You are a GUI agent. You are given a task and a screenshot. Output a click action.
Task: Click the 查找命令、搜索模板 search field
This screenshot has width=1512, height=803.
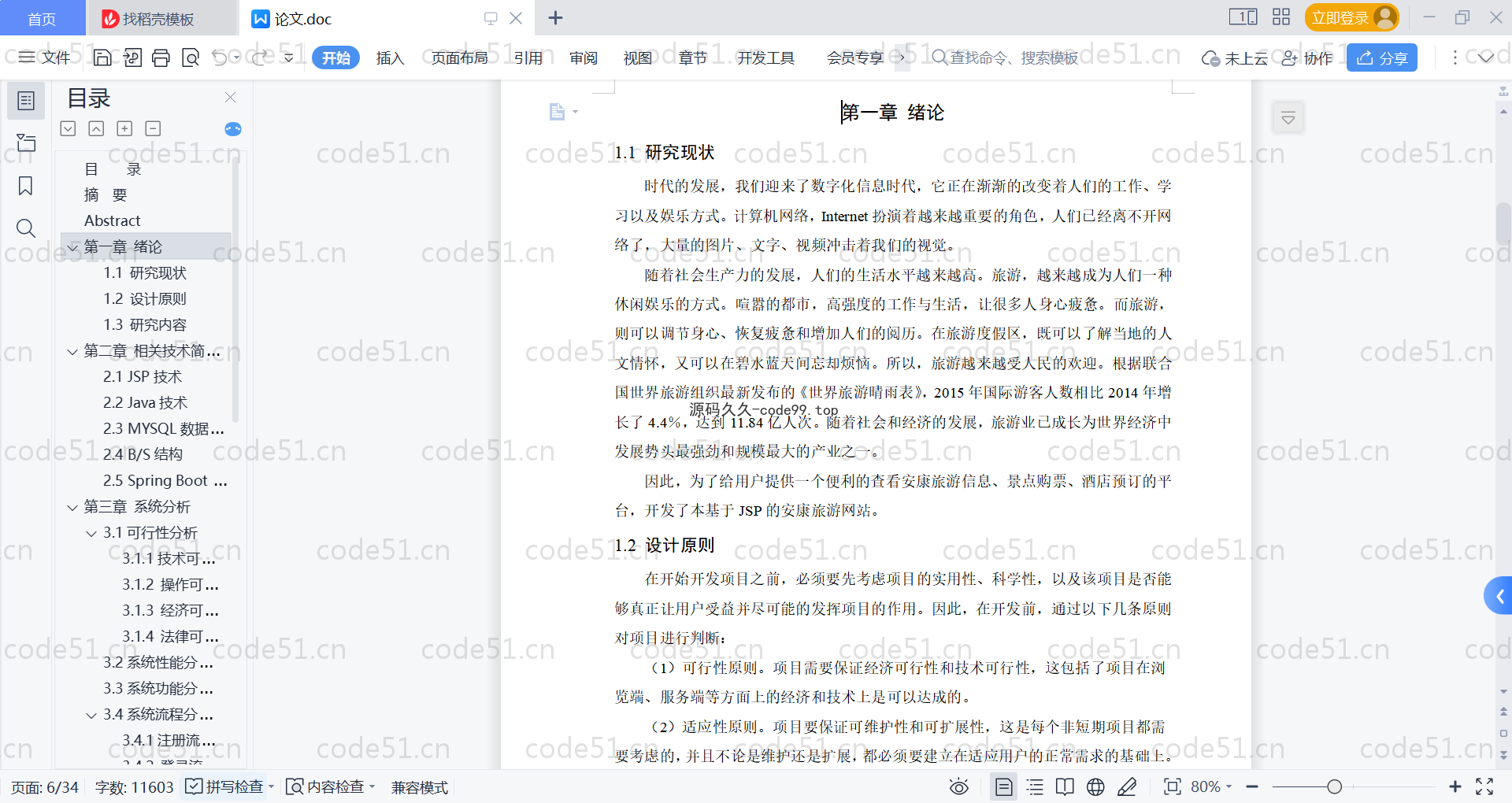pyautogui.click(x=1005, y=57)
